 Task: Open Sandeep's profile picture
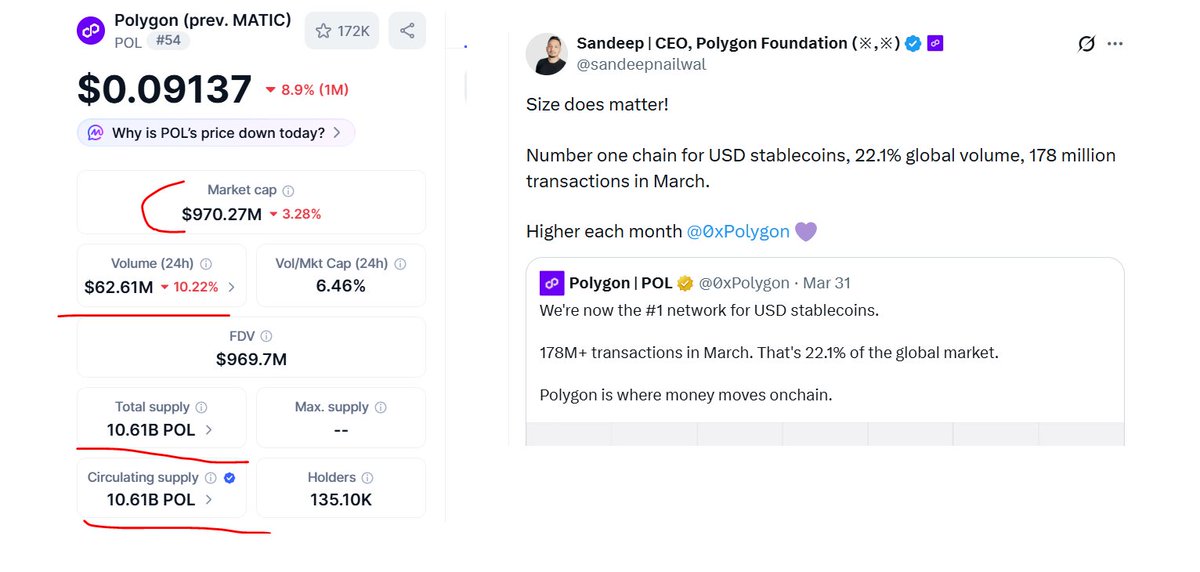pos(547,53)
